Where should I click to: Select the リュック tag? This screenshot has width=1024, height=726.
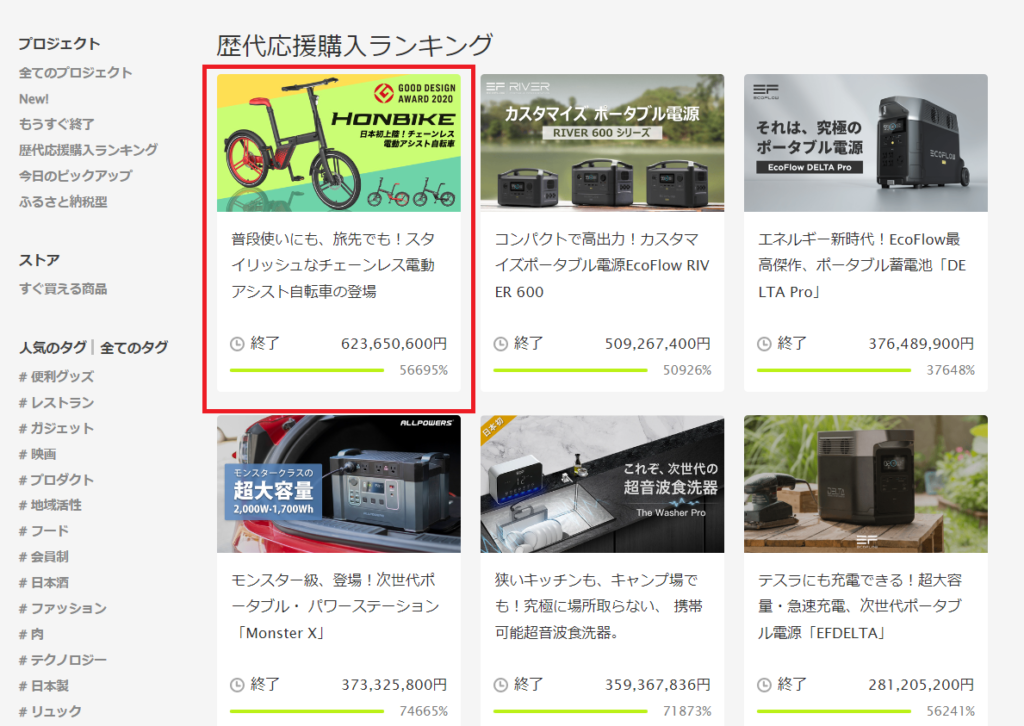coord(50,712)
